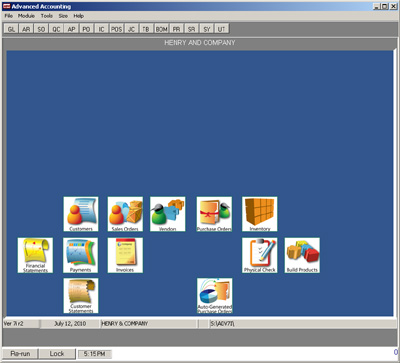Click the July 12, 2010 date in status bar
This screenshot has height=363, width=400.
coord(70,324)
